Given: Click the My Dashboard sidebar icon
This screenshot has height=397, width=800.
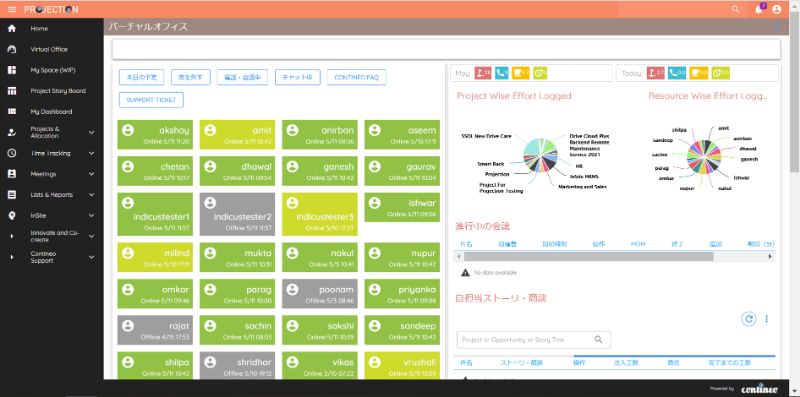Looking at the screenshot, I should 12,111.
